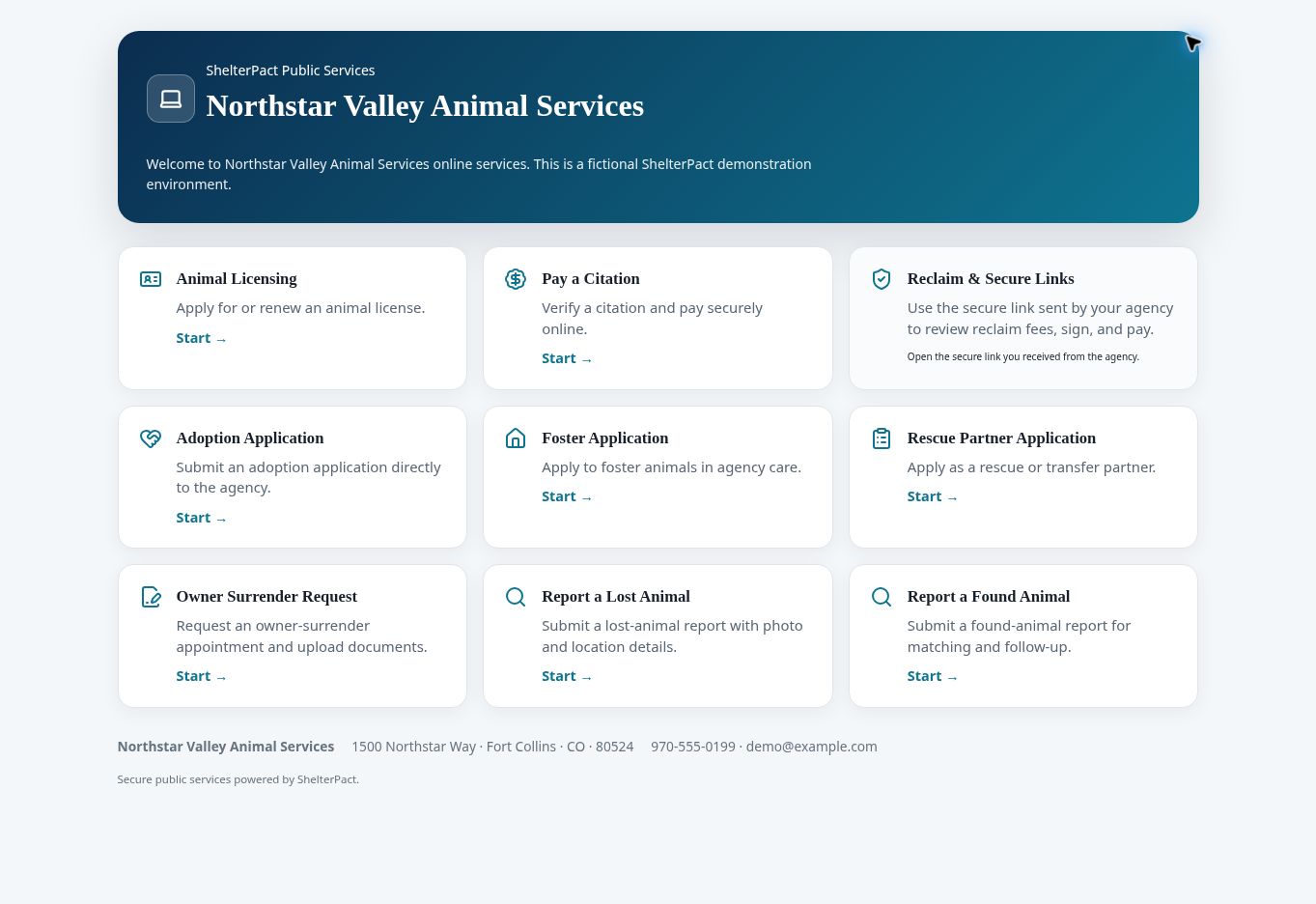Start the Rescue Partner Application
Viewport: 1316px width, 904px height.
[933, 496]
